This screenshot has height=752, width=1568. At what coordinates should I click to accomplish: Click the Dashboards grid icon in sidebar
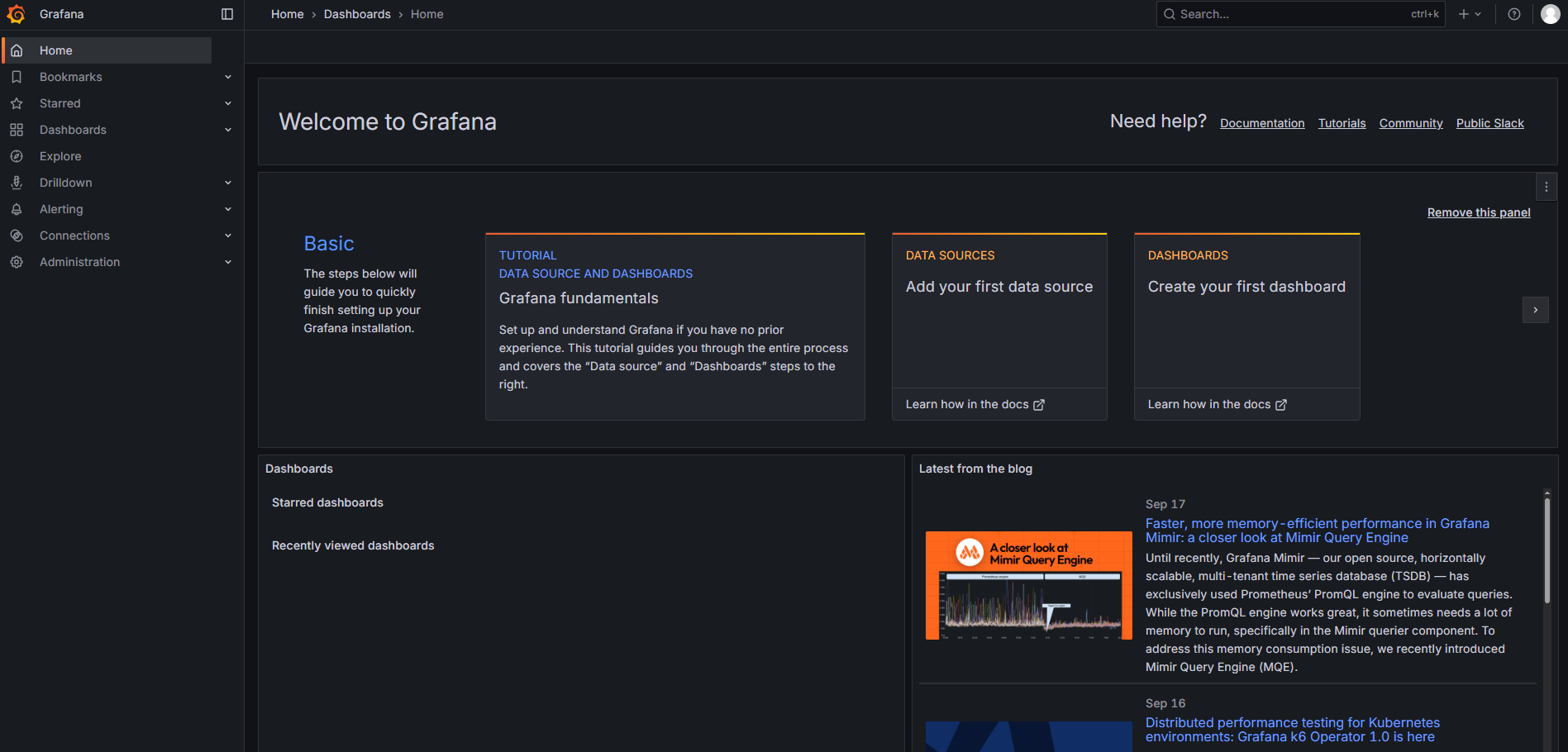coord(17,130)
